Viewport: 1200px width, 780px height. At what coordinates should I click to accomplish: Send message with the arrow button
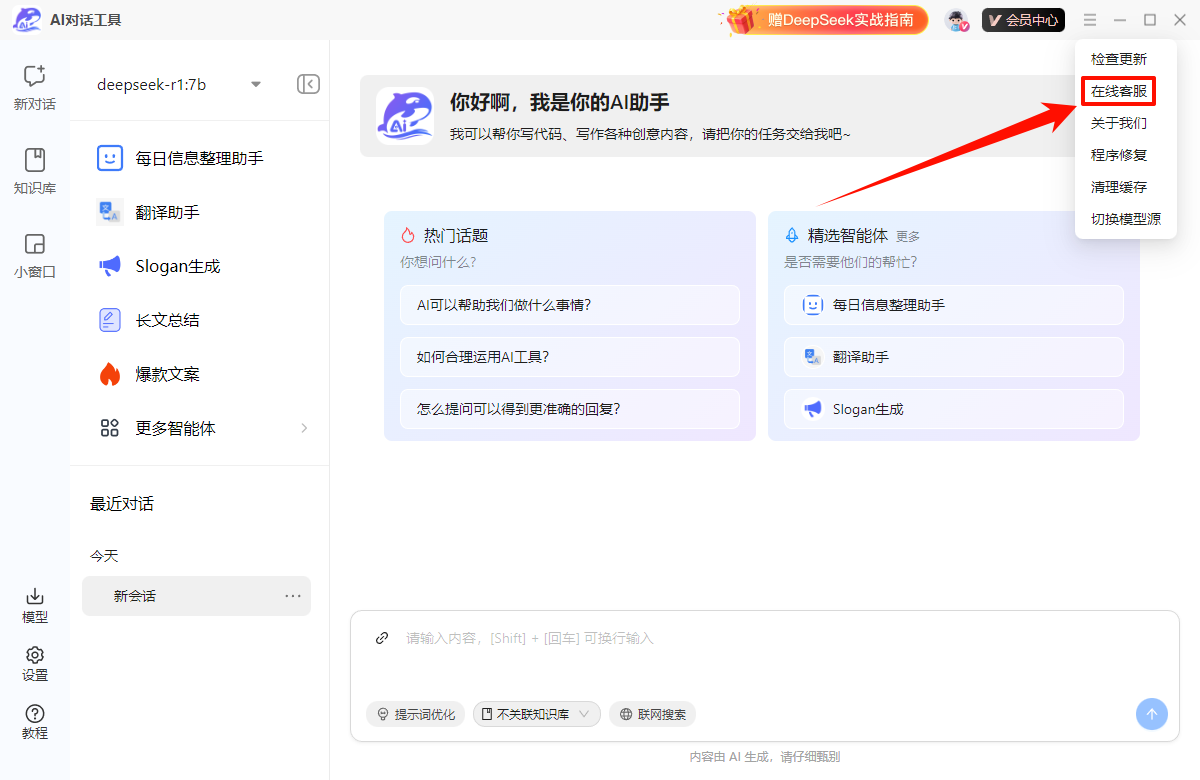coord(1151,714)
